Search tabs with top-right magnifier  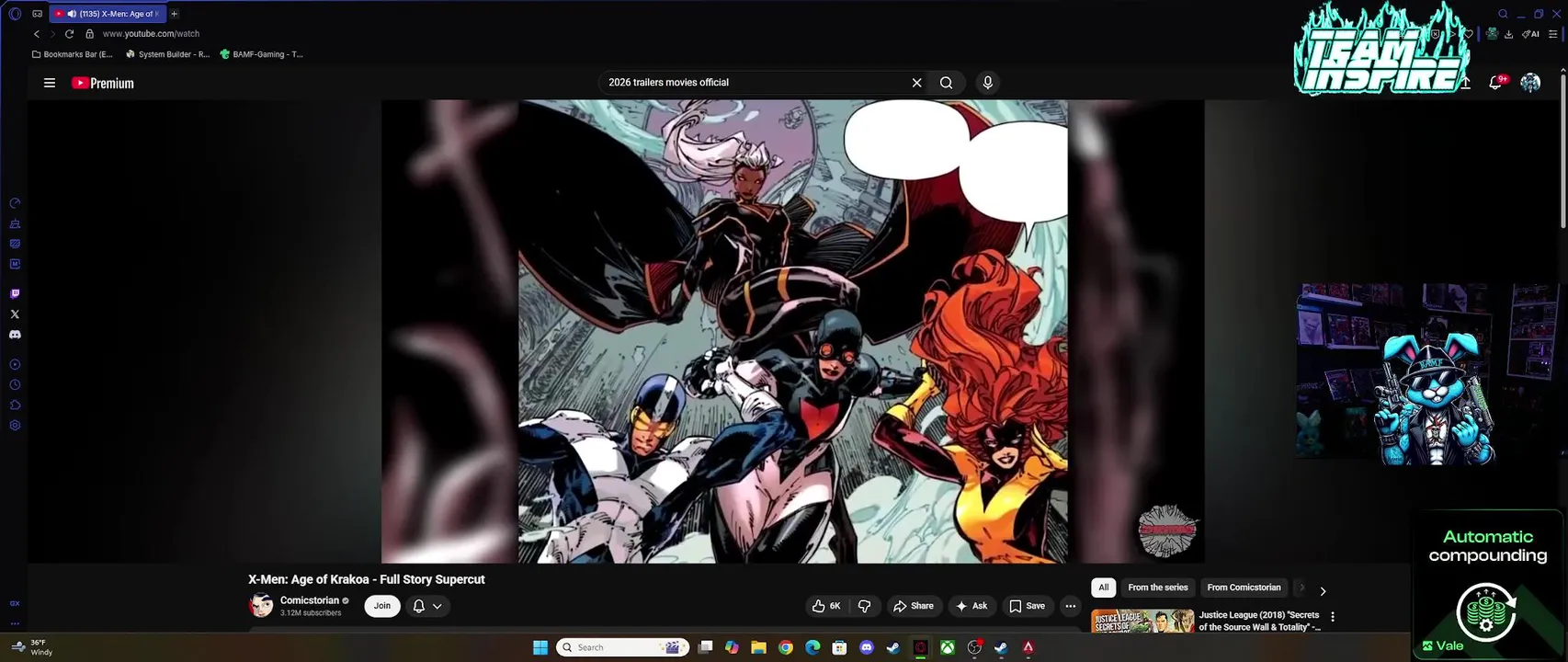(x=1504, y=14)
